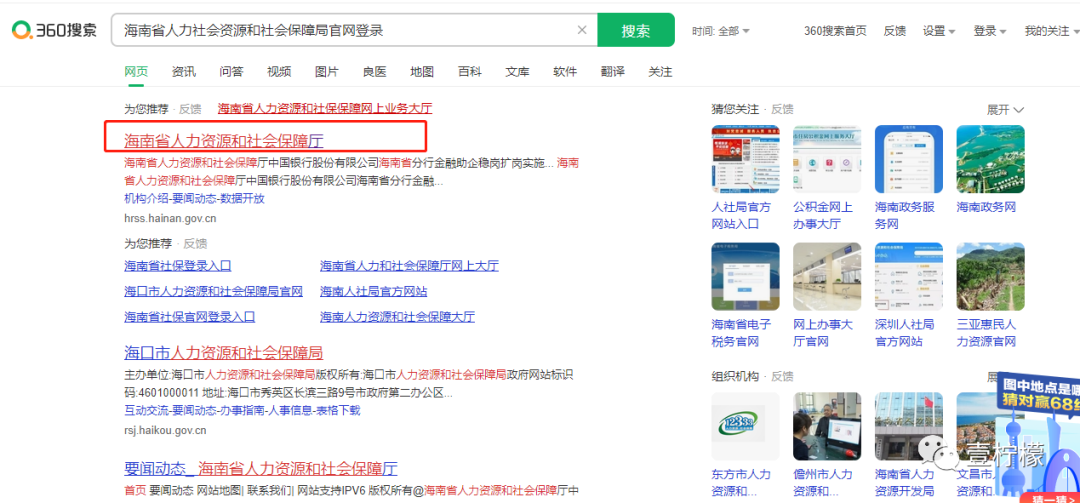This screenshot has height=503, width=1080.
Task: Switch to the 问答 tab
Action: [x=231, y=72]
